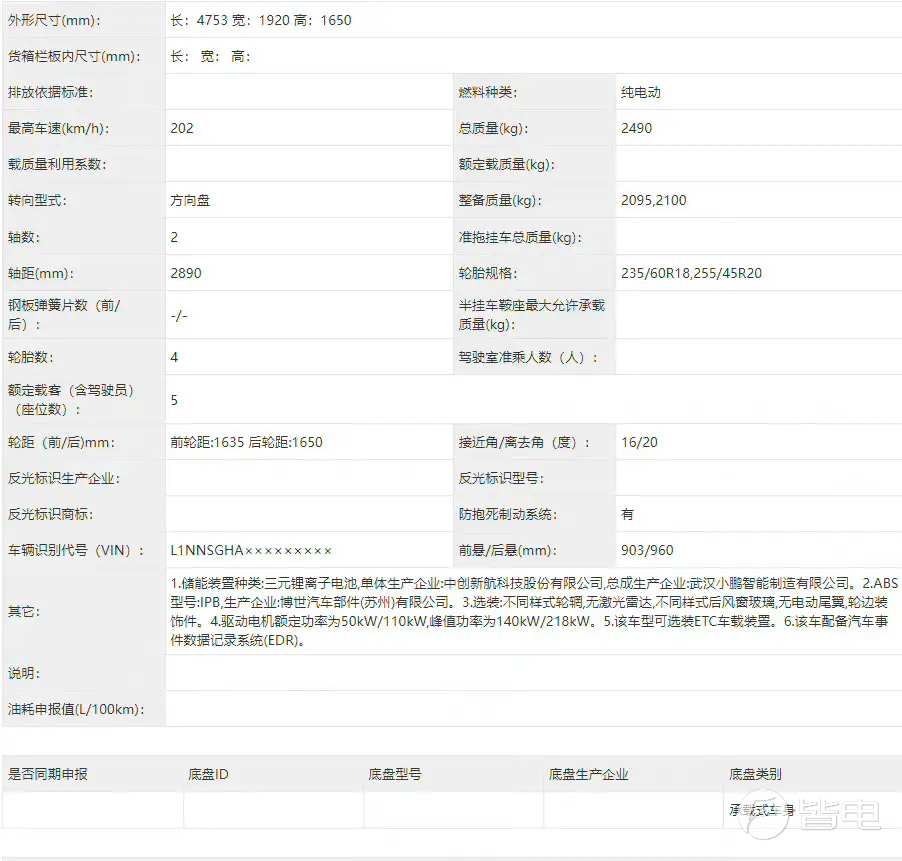This screenshot has width=902, height=861.
Task: Click the 其它 label
Action: point(24,611)
